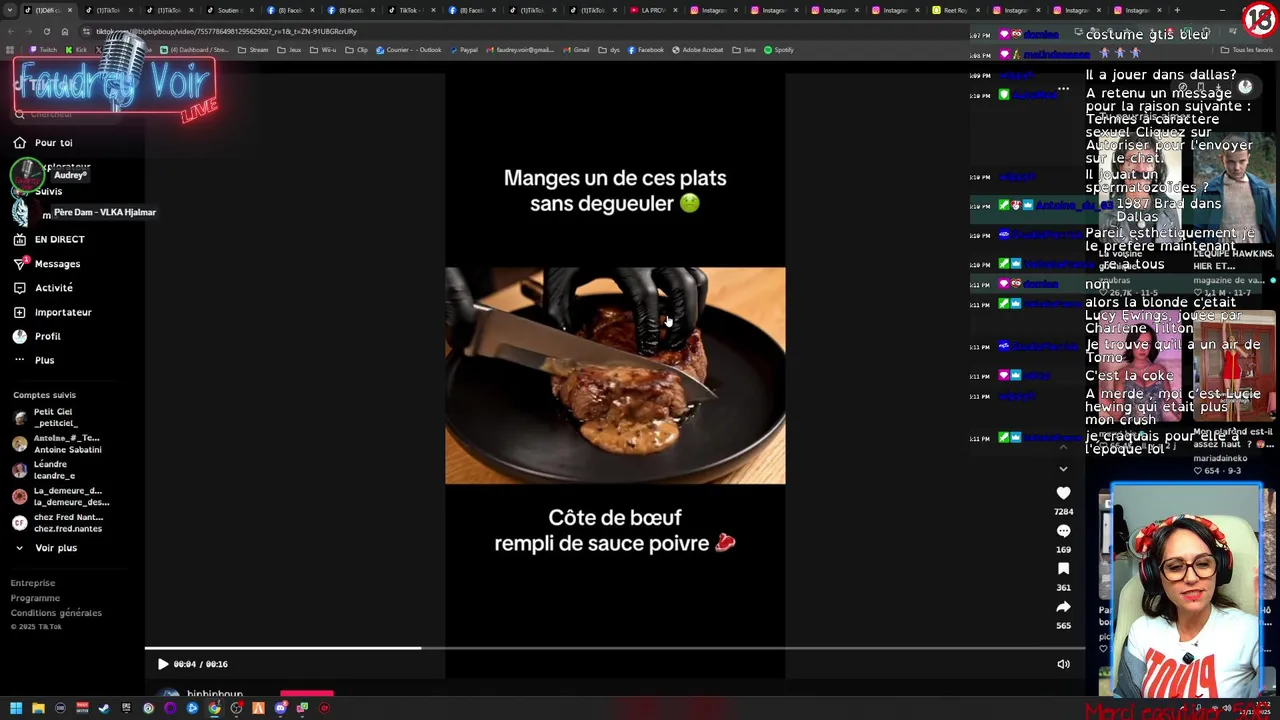Screen dimensions: 1280x720
Task: Open the Messages inbox in the sidebar
Action: point(46,264)
